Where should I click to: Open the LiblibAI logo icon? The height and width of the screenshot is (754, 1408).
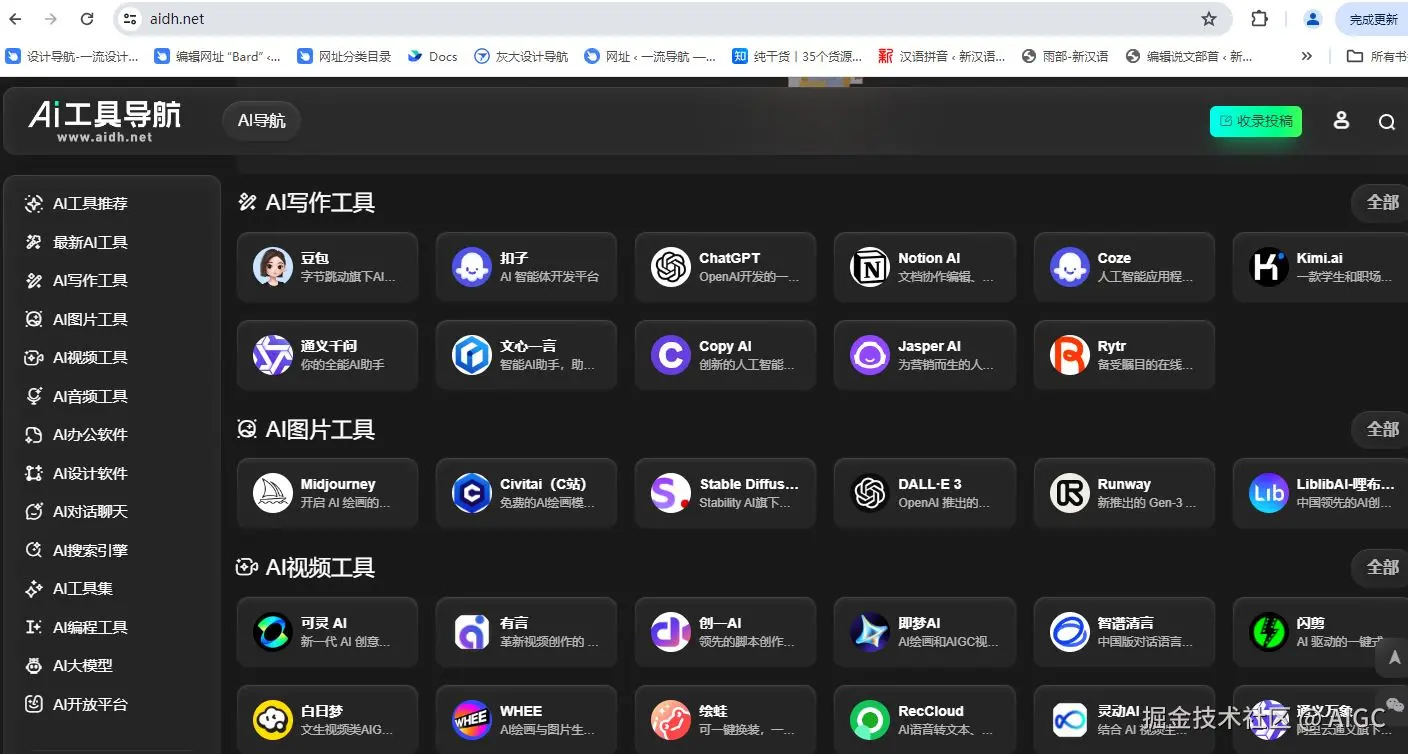point(1268,493)
